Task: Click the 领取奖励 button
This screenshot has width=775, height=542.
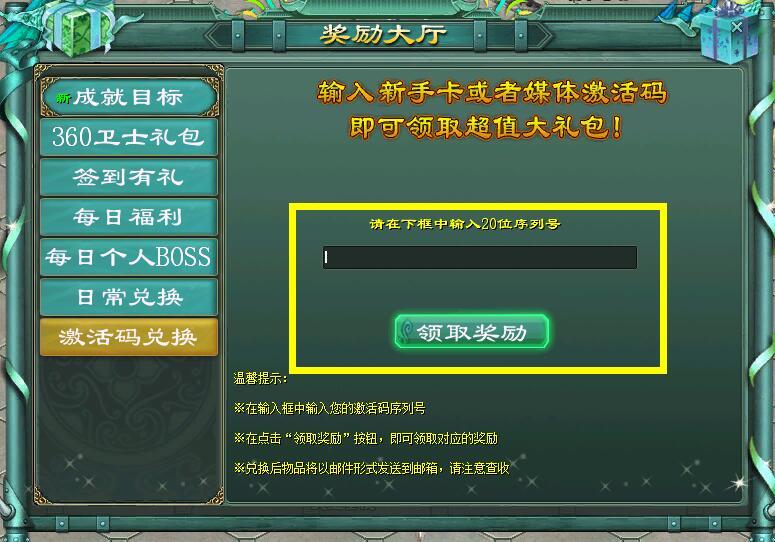Action: (472, 332)
